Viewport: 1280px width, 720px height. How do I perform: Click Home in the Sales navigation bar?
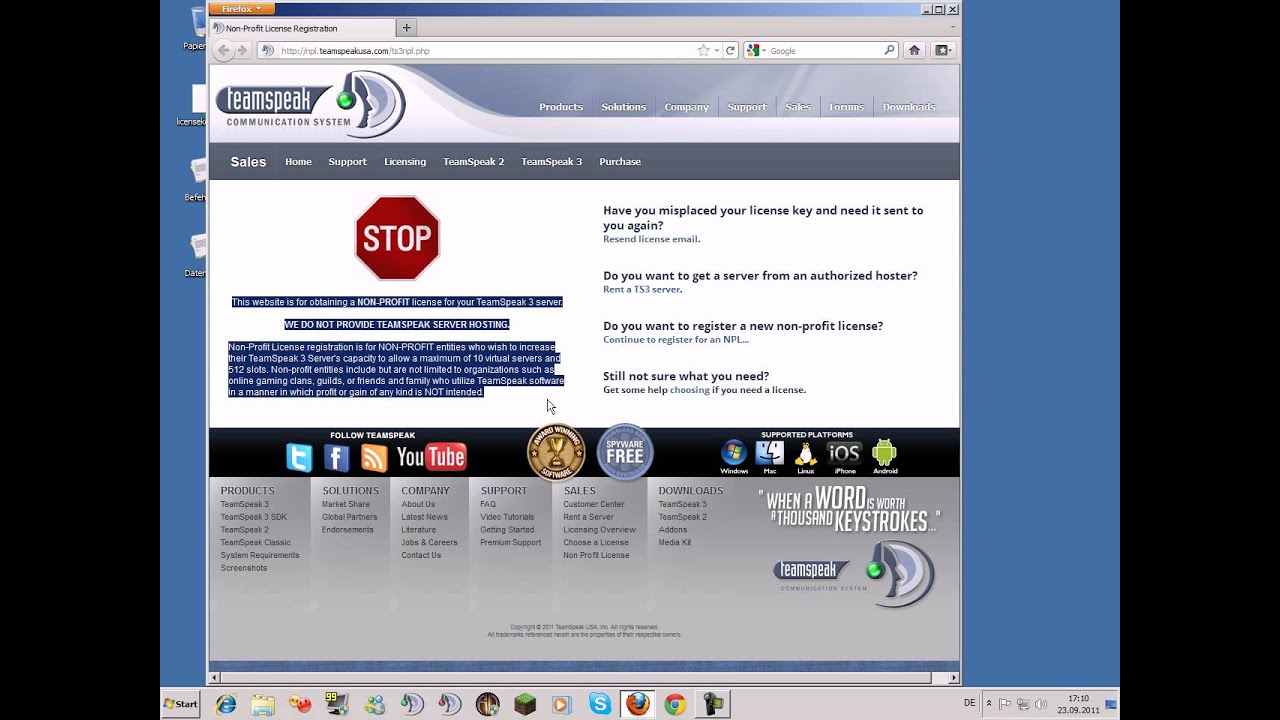pos(298,162)
